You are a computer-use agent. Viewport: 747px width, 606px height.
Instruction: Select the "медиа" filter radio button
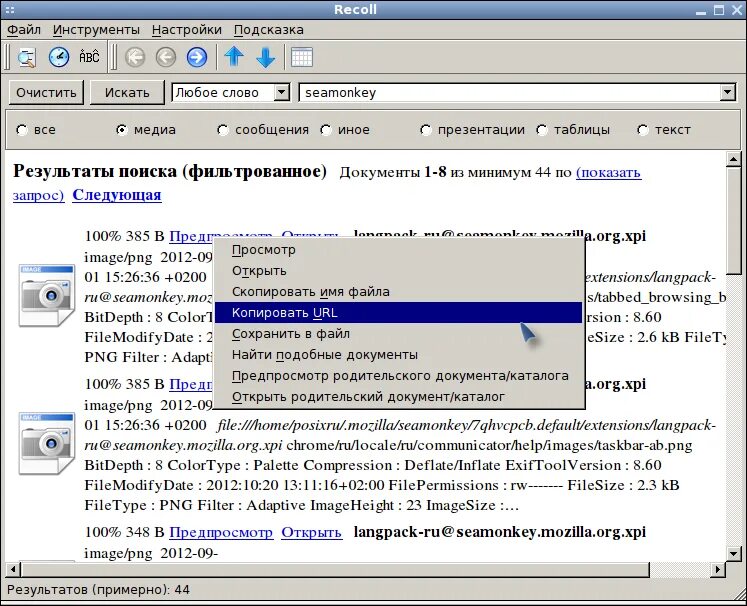pyautogui.click(x=122, y=130)
